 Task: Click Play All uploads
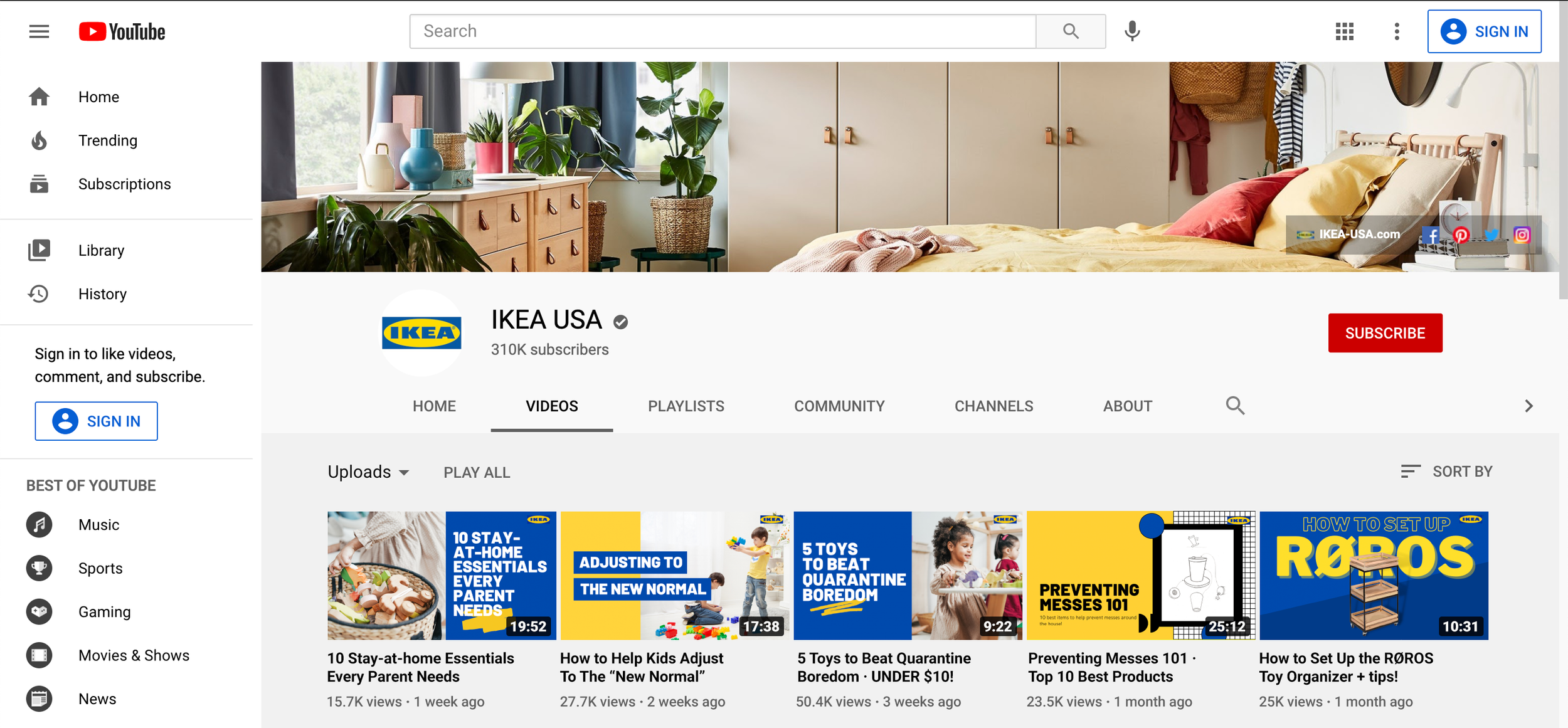click(477, 473)
